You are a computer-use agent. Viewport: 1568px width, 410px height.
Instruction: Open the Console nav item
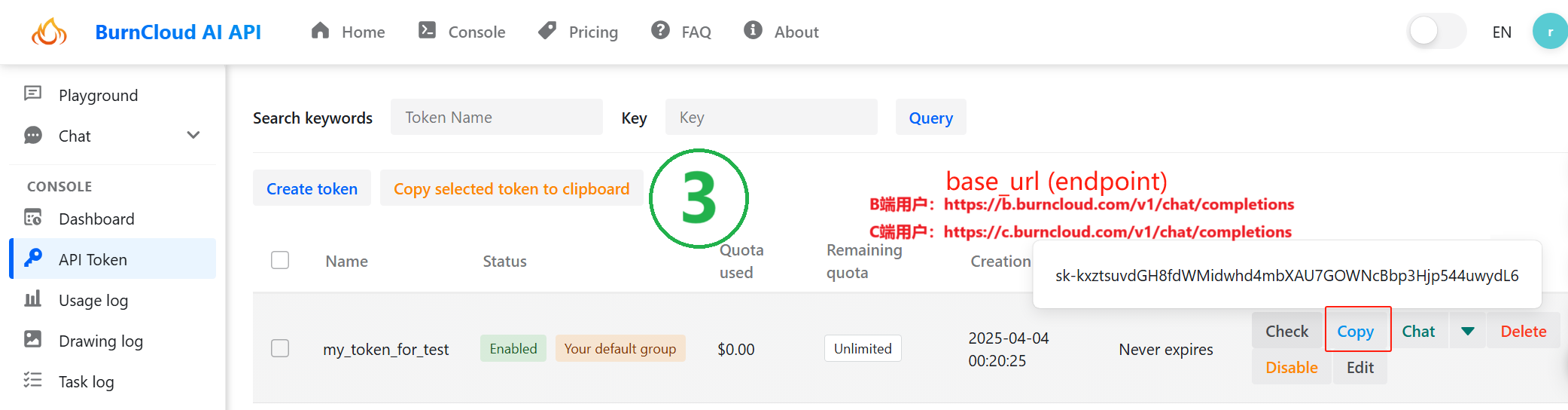coord(462,32)
